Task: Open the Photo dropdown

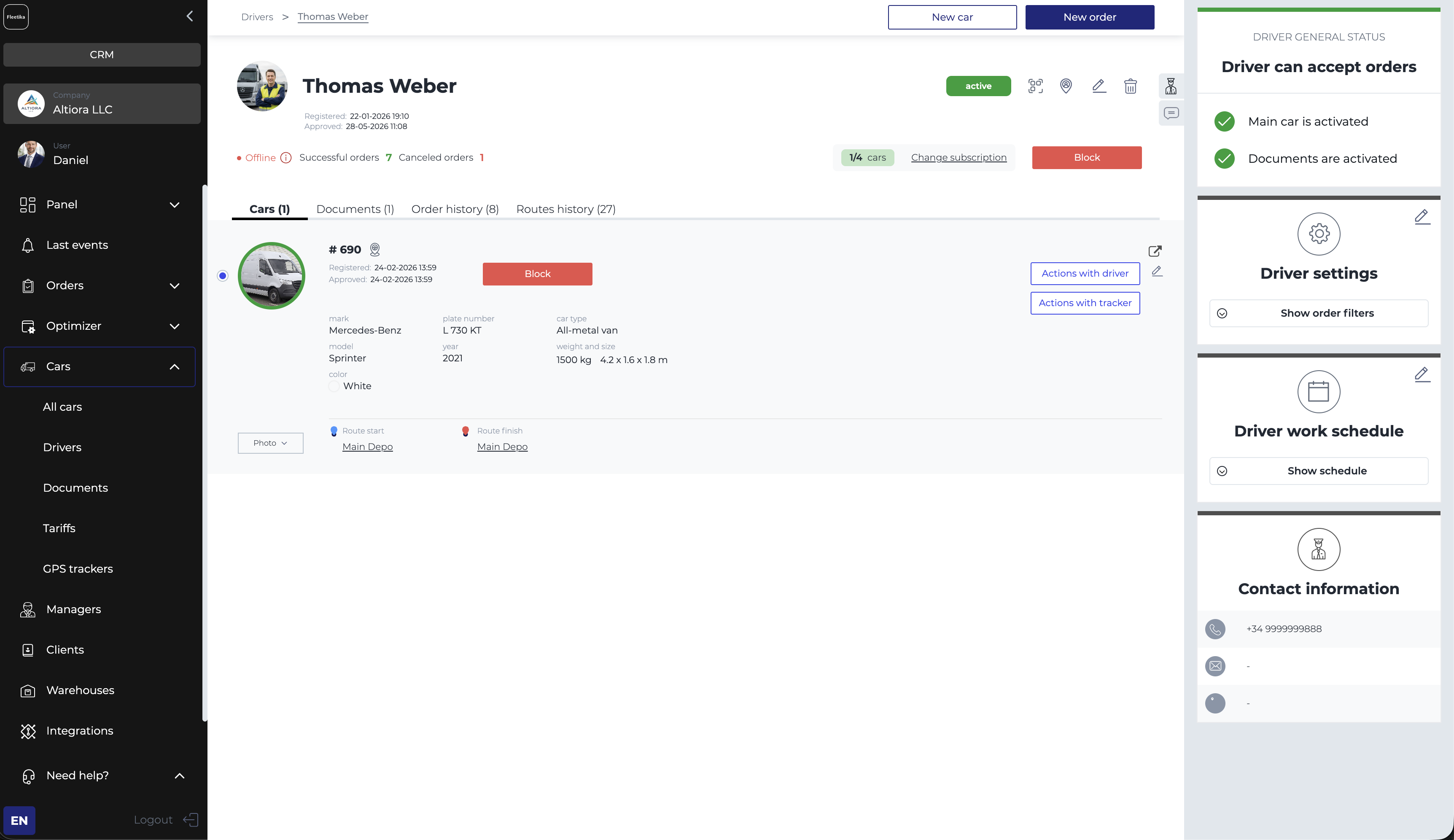Action: point(270,443)
